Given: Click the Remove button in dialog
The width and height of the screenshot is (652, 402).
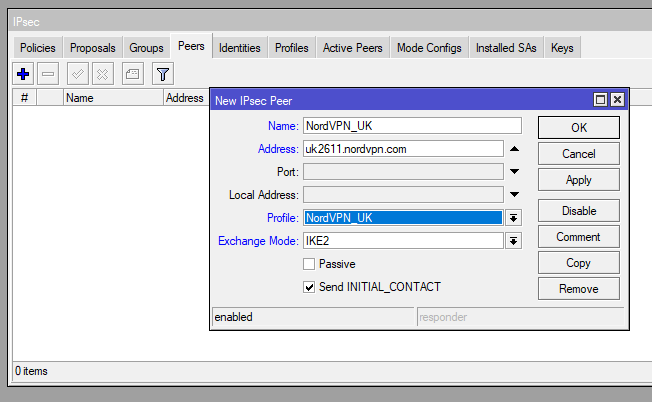Looking at the screenshot, I should click(579, 289).
